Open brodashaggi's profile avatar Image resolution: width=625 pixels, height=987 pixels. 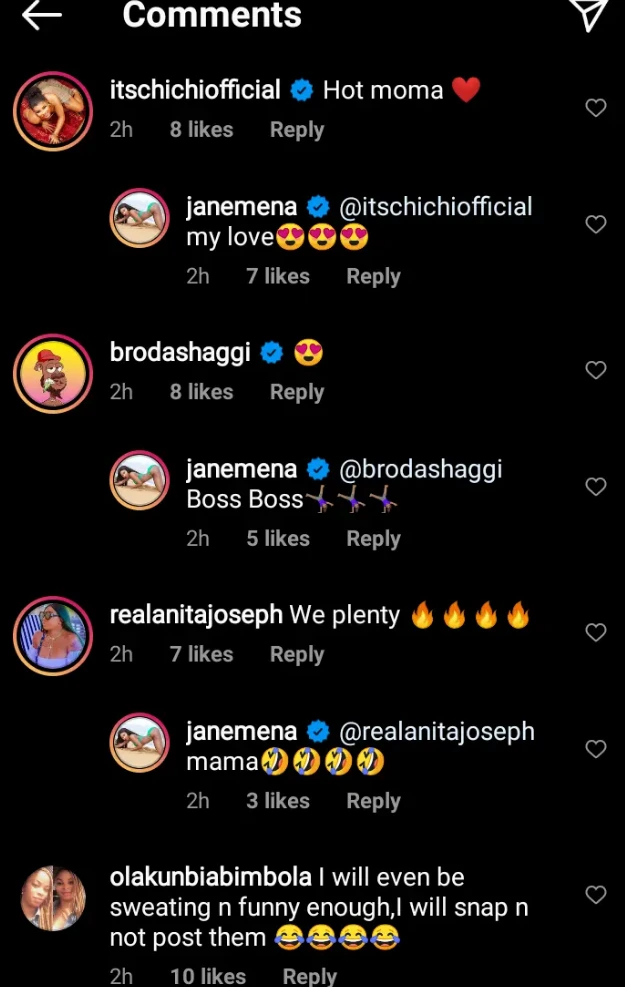(x=52, y=373)
